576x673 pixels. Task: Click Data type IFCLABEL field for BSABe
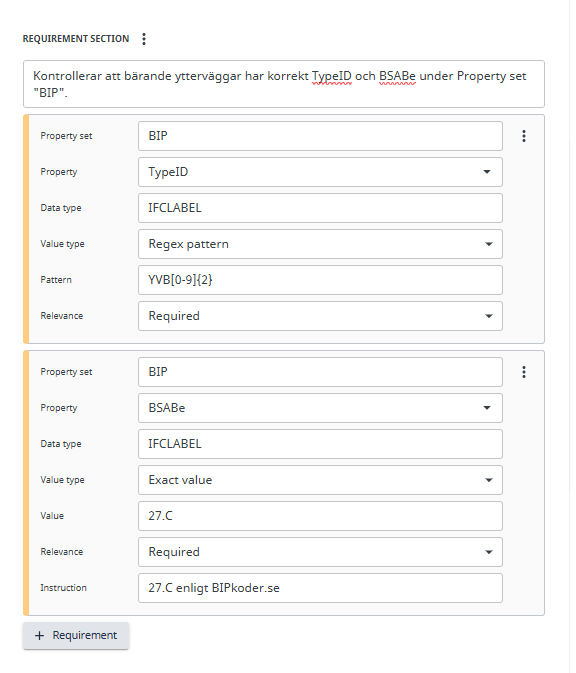[320, 444]
